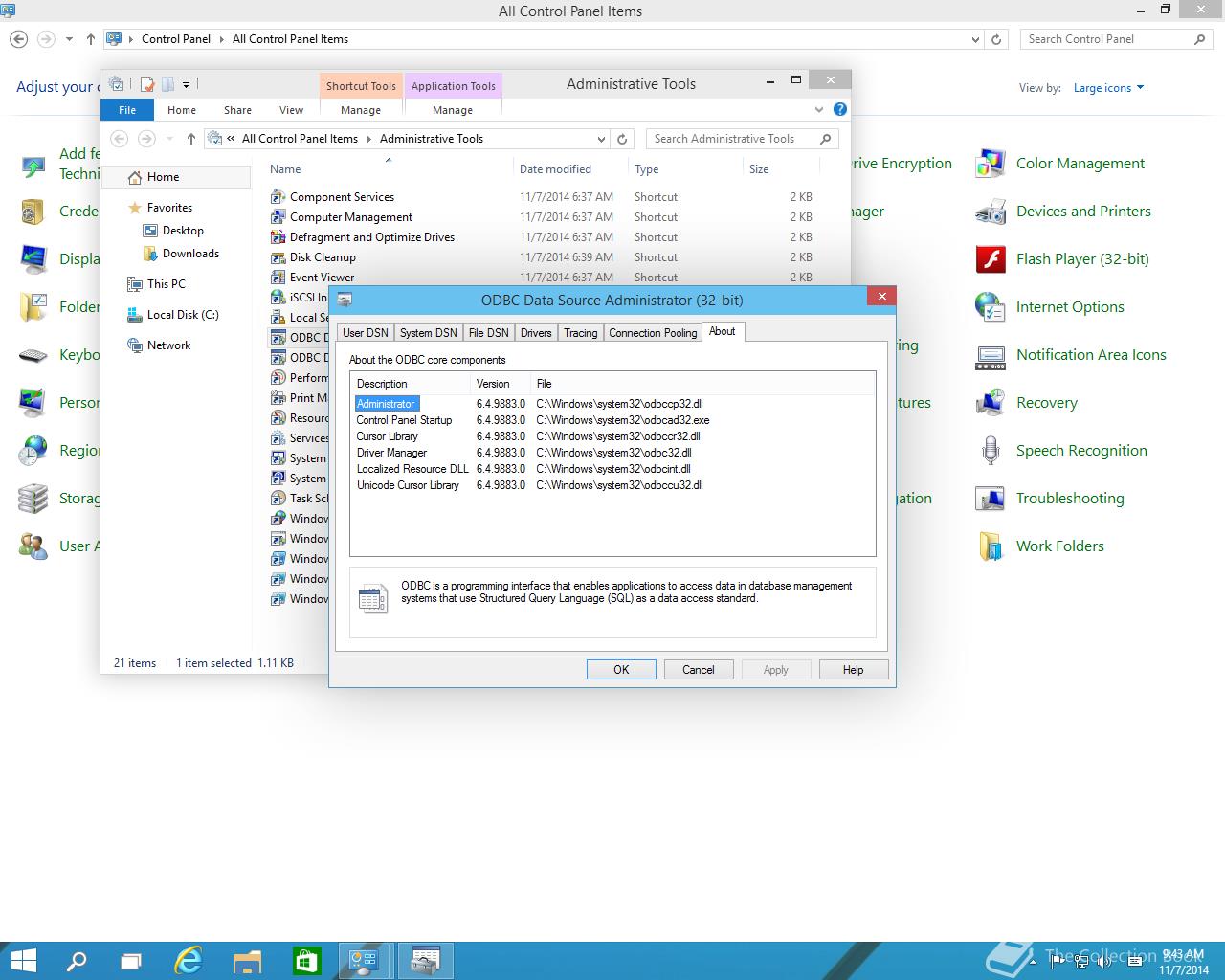Open Troubleshooting icon
The width and height of the screenshot is (1225, 980).
click(991, 499)
